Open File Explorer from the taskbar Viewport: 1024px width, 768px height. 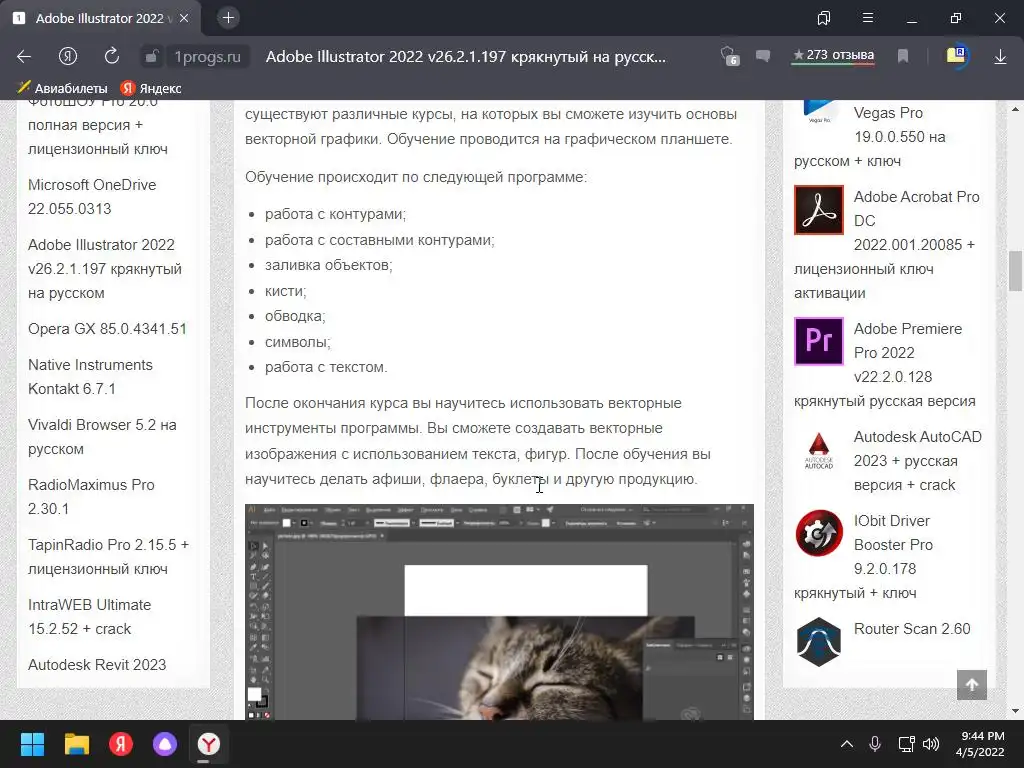click(76, 744)
